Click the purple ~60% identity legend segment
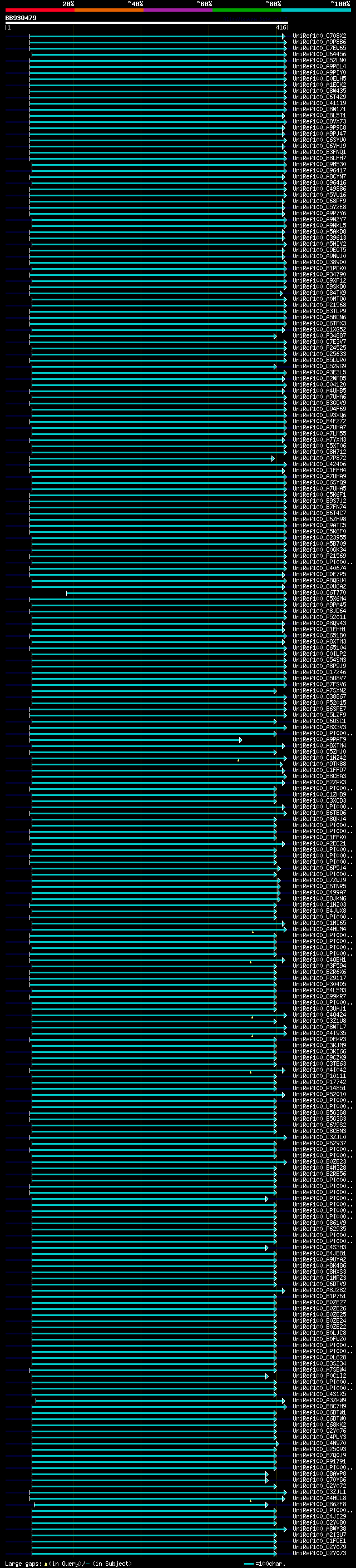 pyautogui.click(x=177, y=10)
